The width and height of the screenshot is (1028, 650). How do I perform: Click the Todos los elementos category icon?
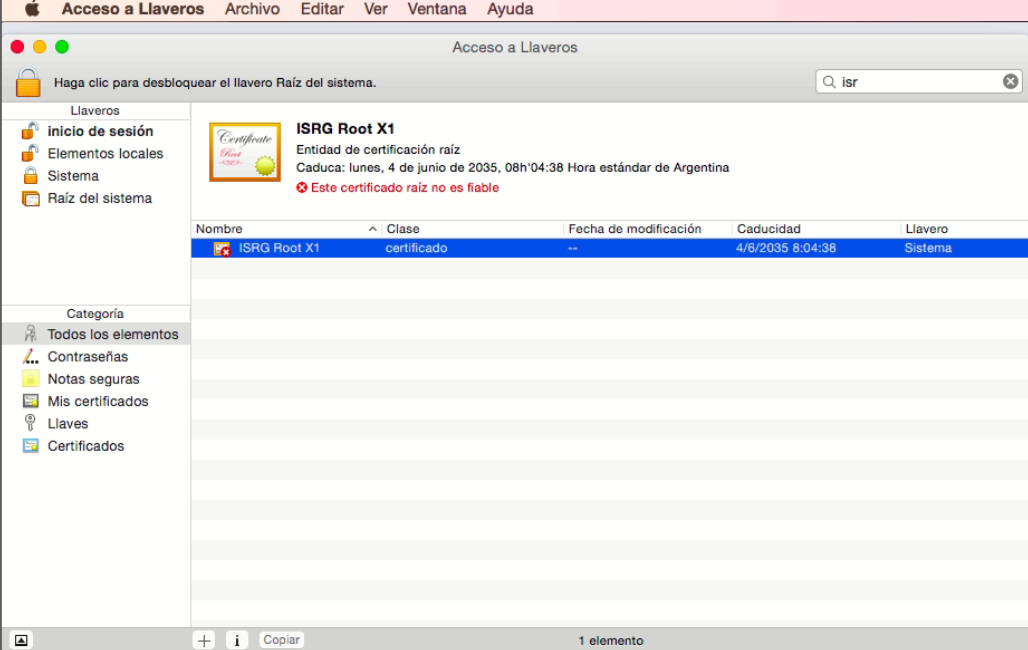(x=30, y=334)
